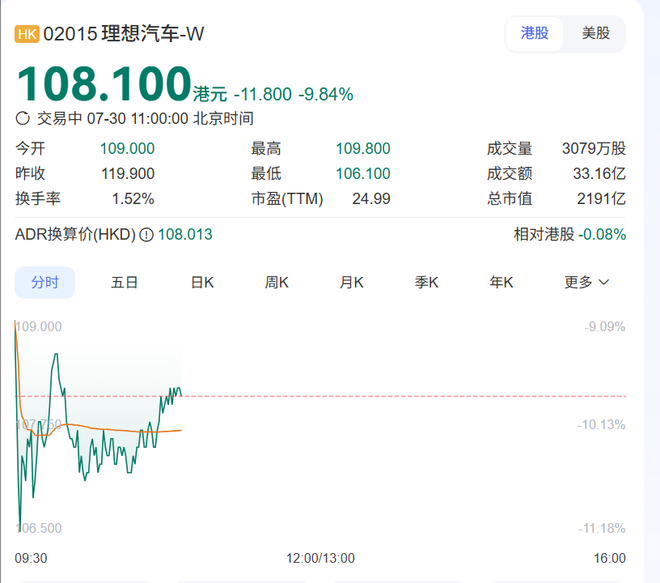Click the ADR换算价 value 108.013
This screenshot has height=583, width=660.
tap(185, 235)
